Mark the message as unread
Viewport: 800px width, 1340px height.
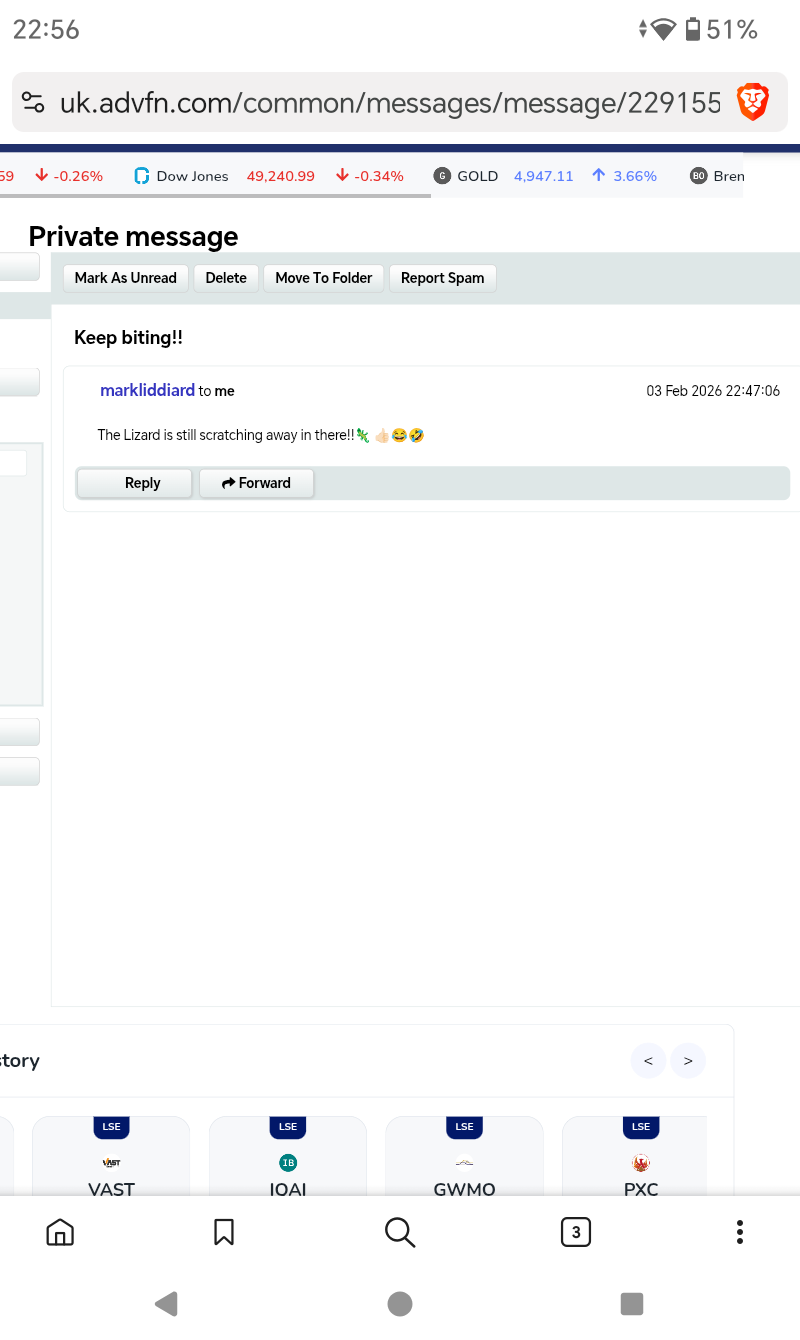click(126, 278)
